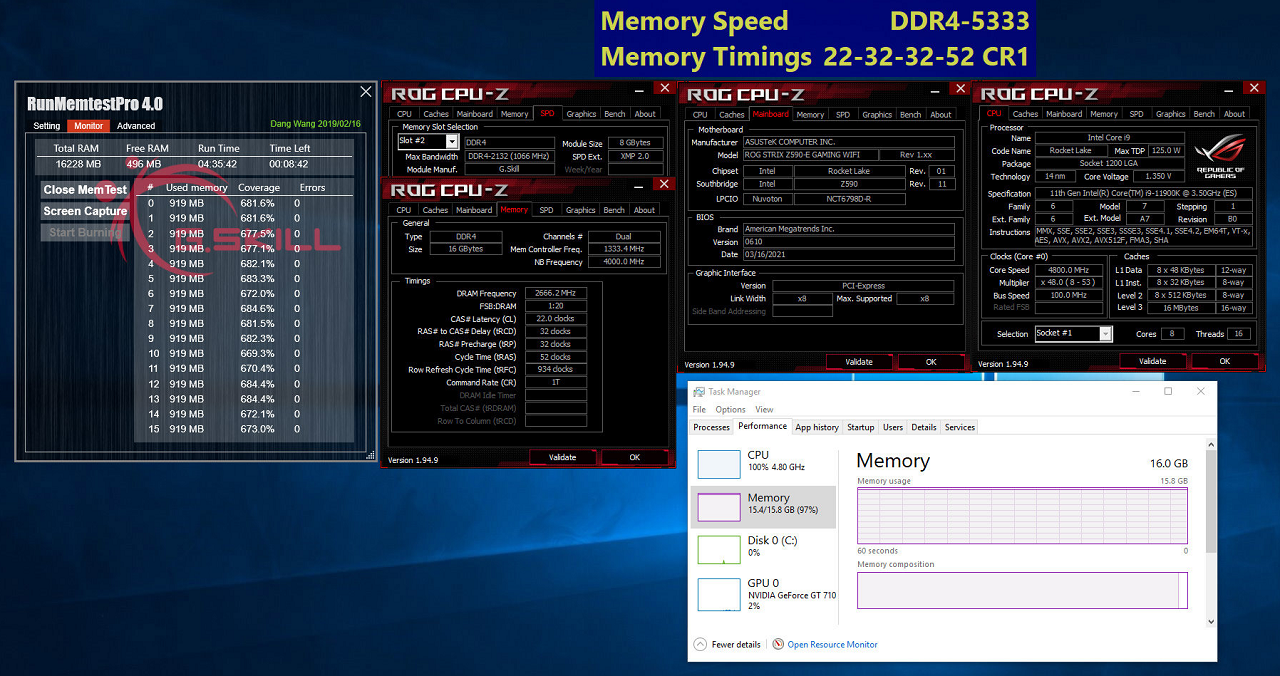Image resolution: width=1280 pixels, height=676 pixels.
Task: Select Graphics tab in CPU-Z CPU window
Action: pyautogui.click(x=1170, y=114)
